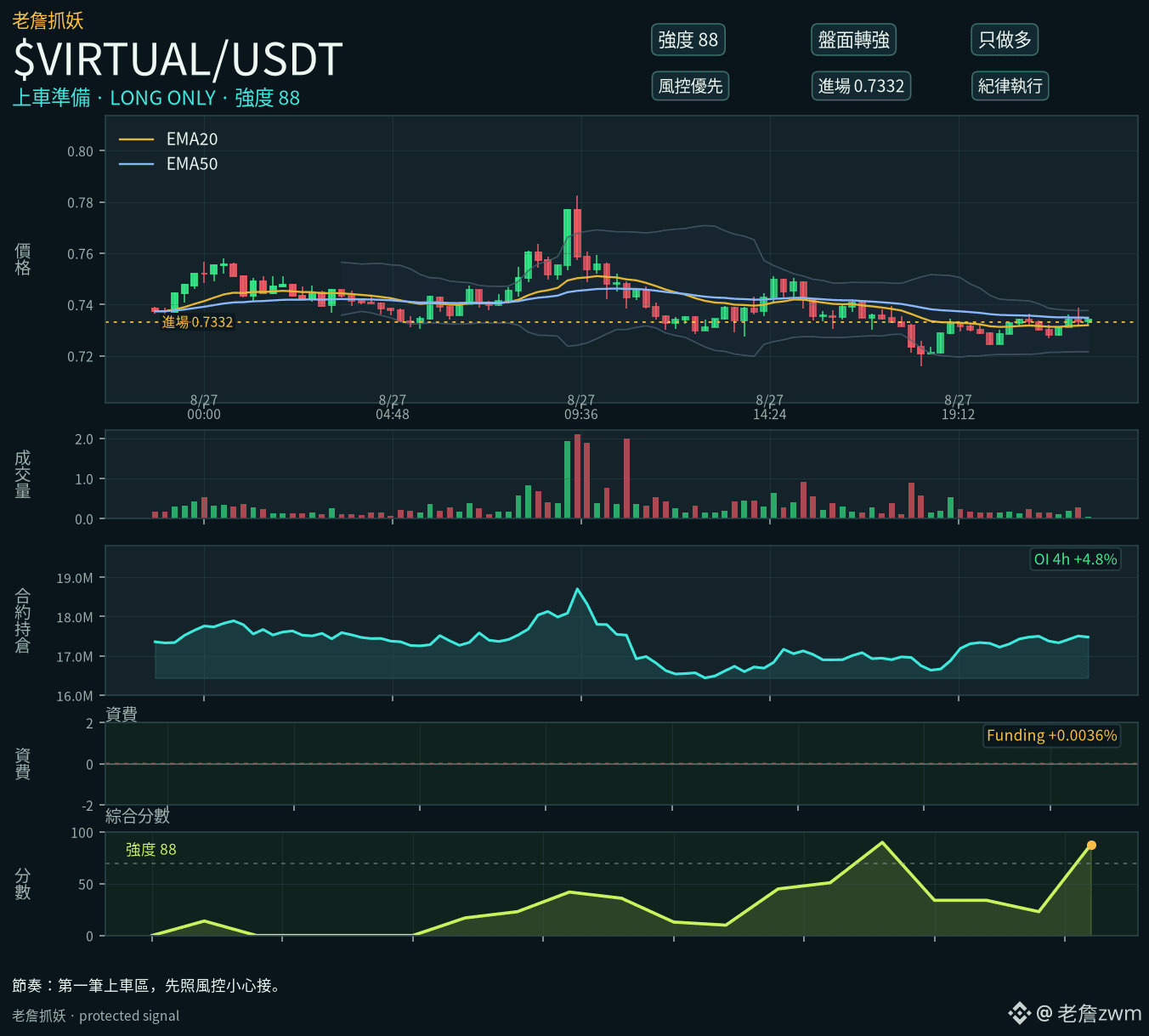
Task: Click the 分數 vertical axis label
Action: (x=23, y=884)
